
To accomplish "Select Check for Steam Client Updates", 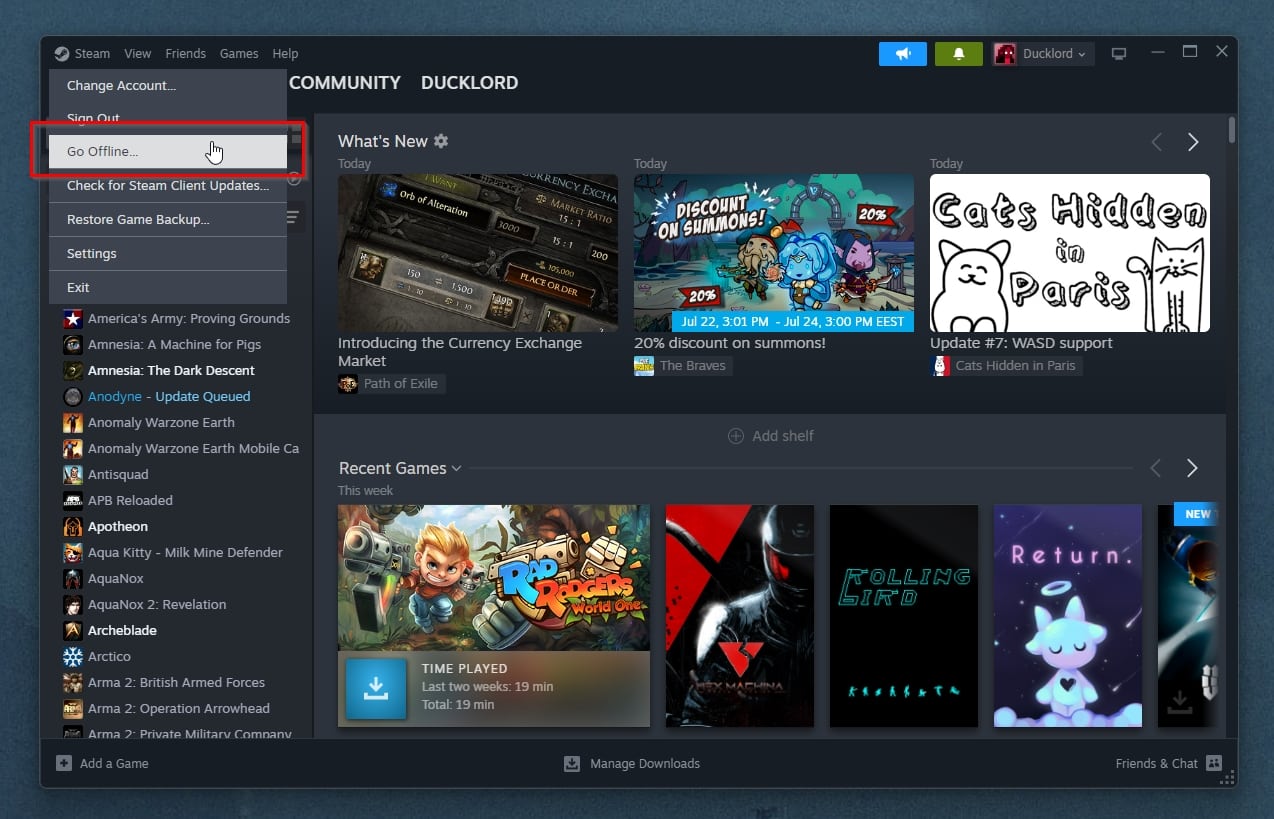I will click(x=168, y=185).
